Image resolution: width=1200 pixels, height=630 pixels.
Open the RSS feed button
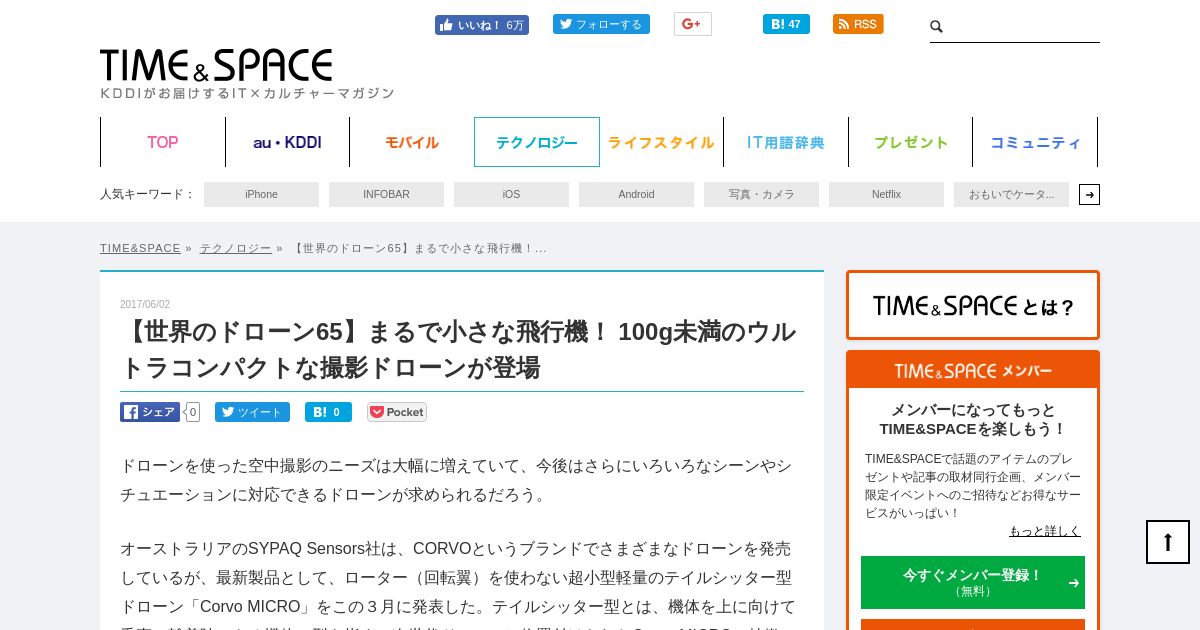point(858,24)
